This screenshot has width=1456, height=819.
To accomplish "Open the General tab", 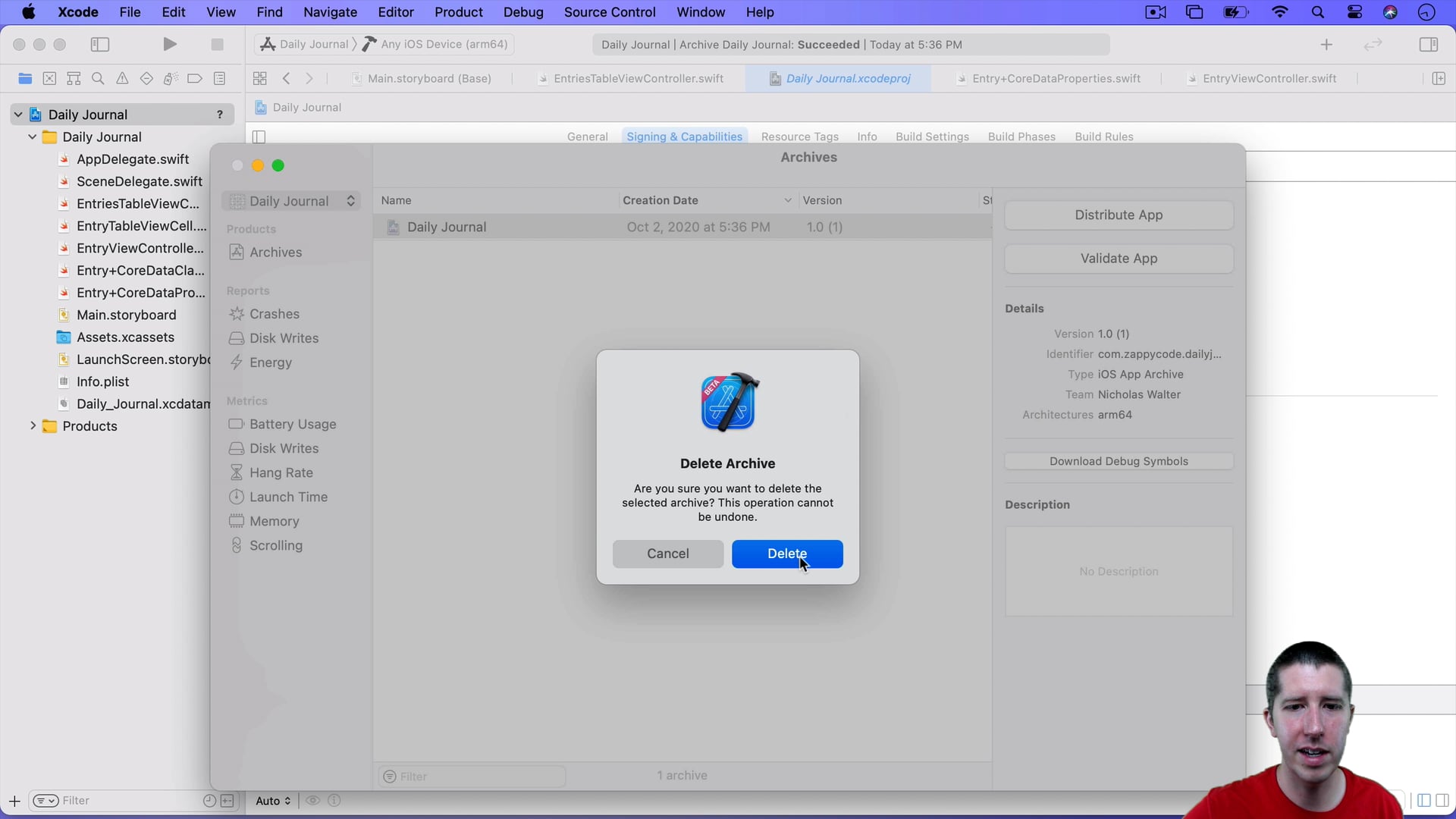I will click(588, 136).
